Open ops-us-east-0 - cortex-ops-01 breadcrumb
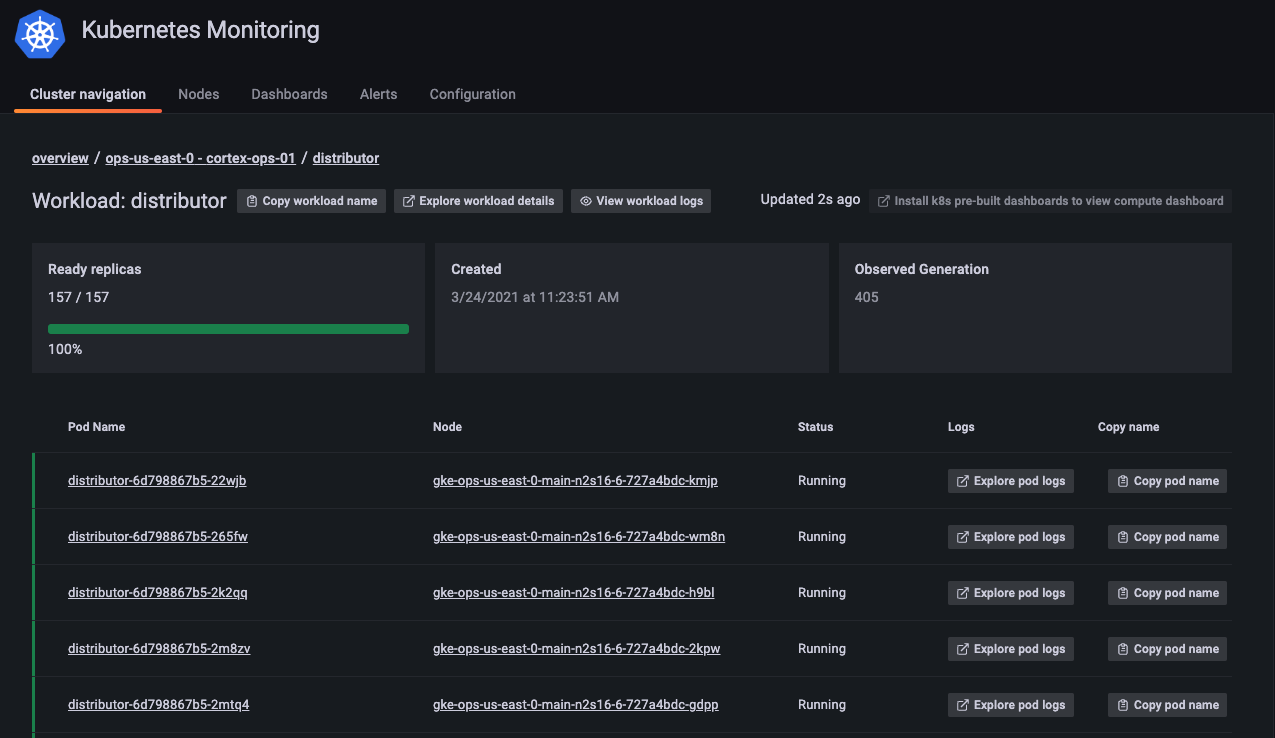 click(x=200, y=158)
